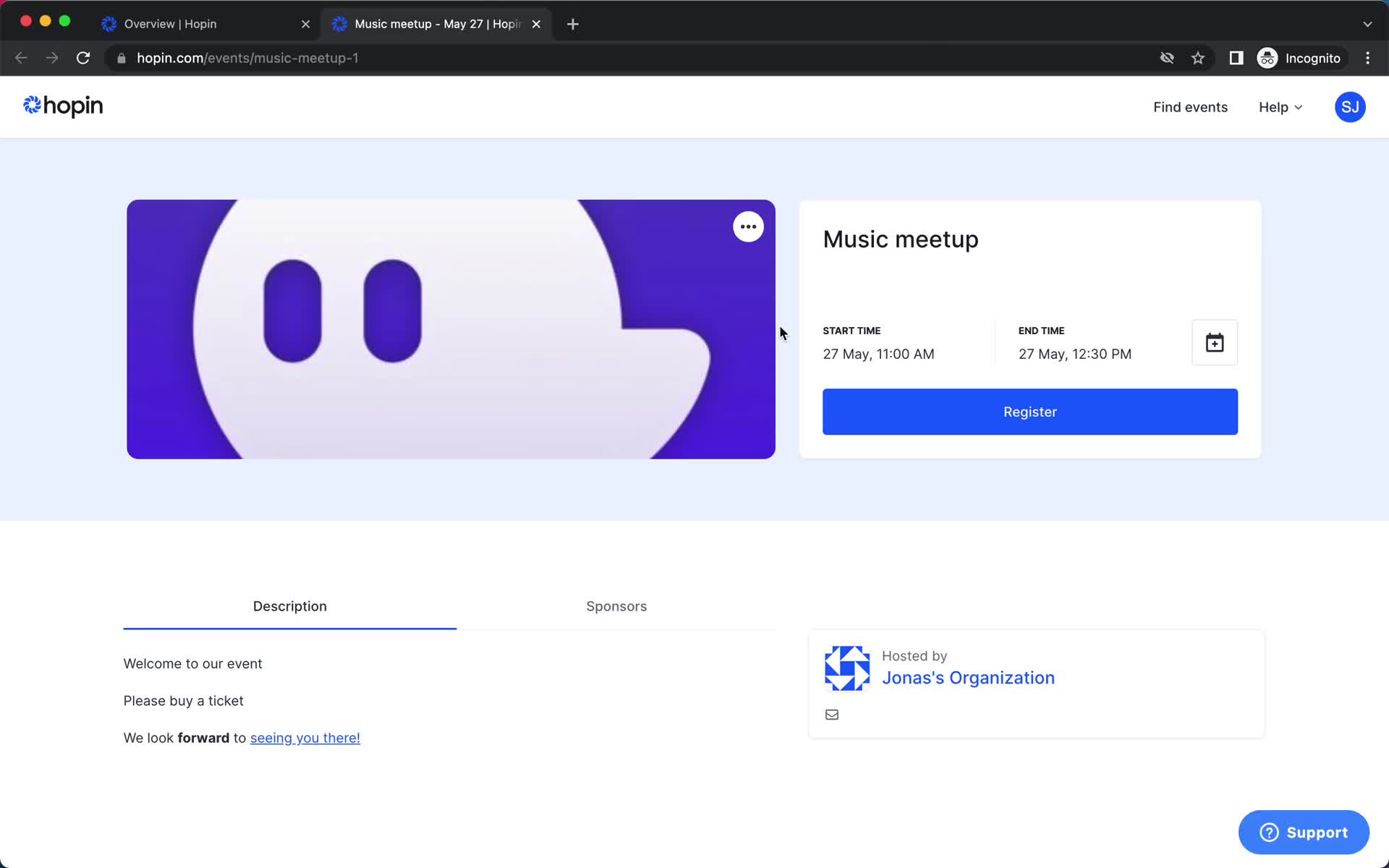This screenshot has width=1389, height=868.
Task: Switch to the Sponsors tab
Action: tap(616, 606)
